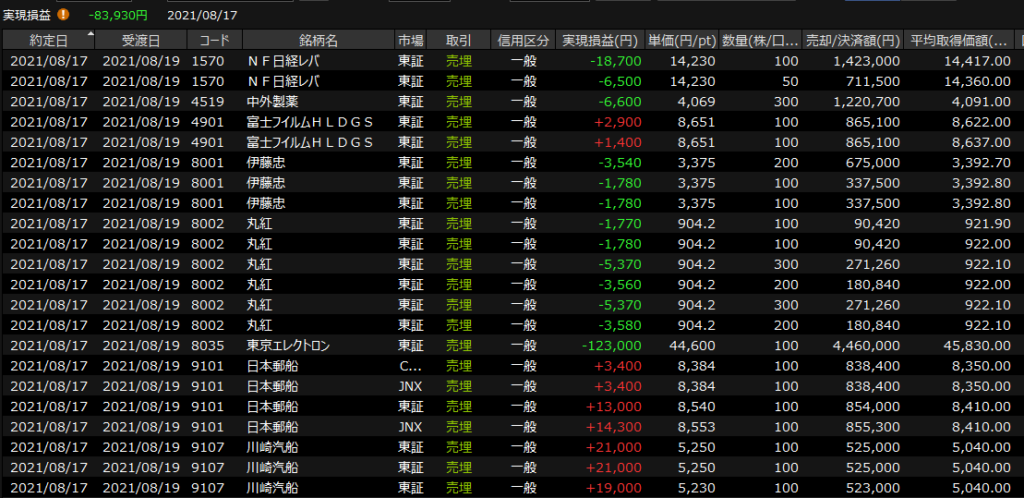
Task: Click the 平均取得価額 column header
Action: click(x=960, y=41)
